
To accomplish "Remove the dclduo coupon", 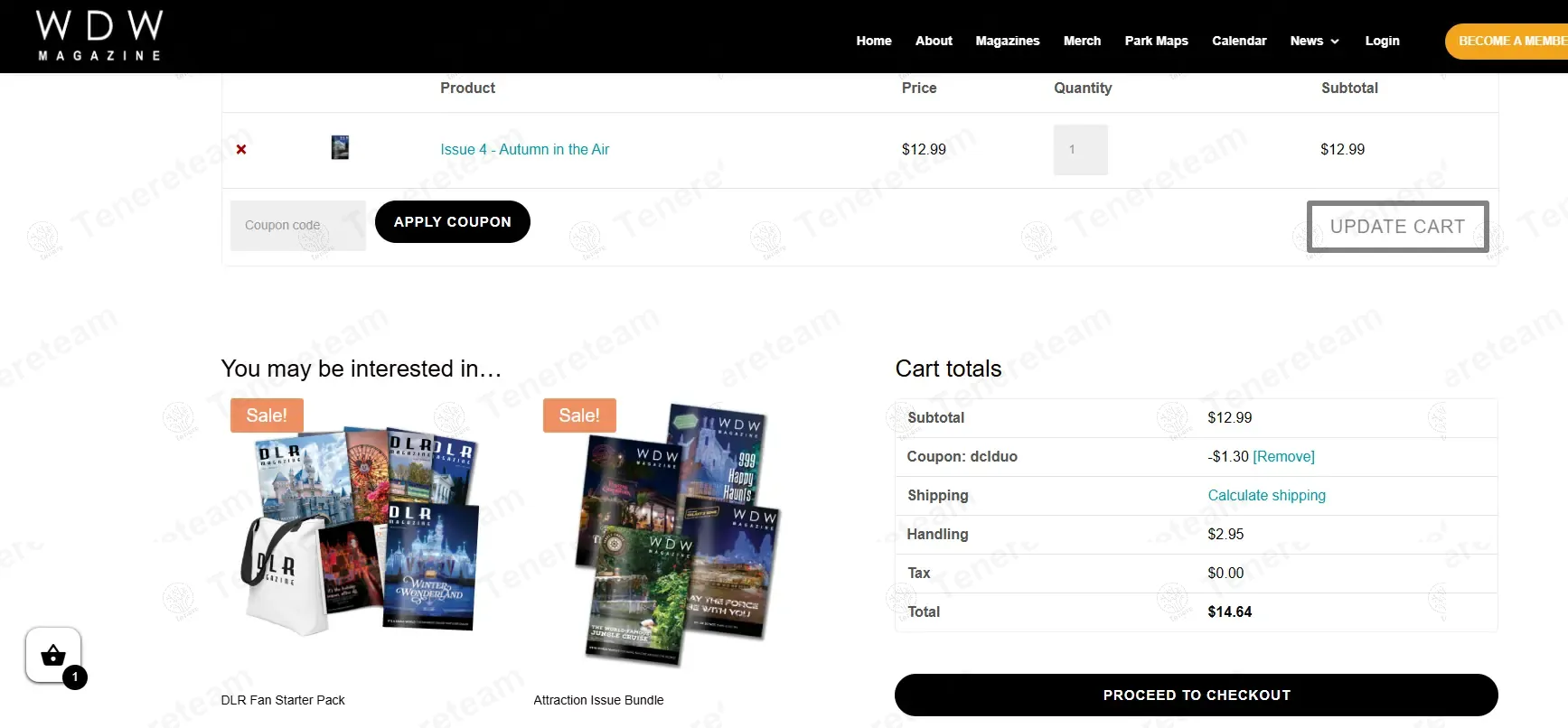I will point(1283,457).
